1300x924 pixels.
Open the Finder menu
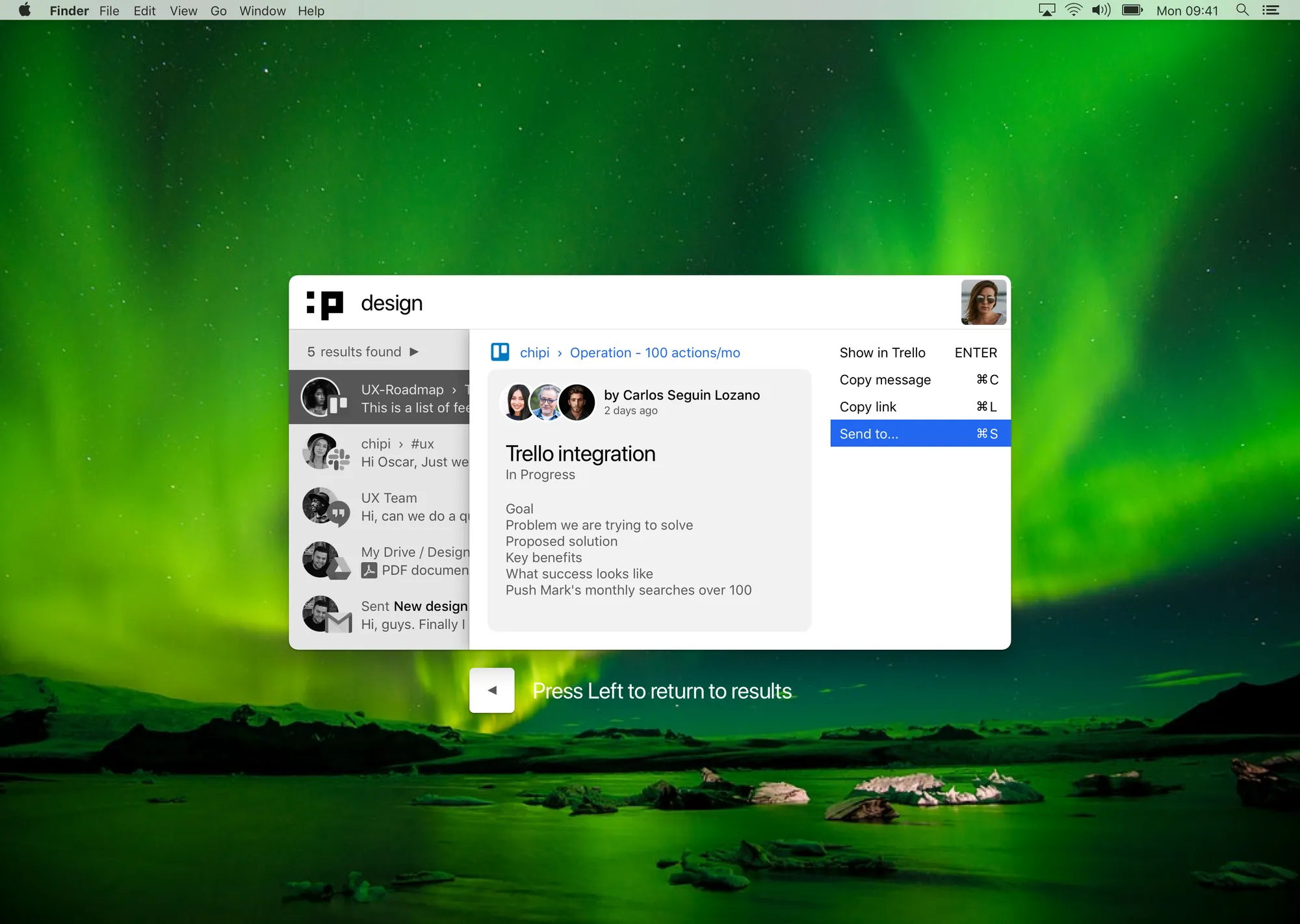[x=69, y=10]
